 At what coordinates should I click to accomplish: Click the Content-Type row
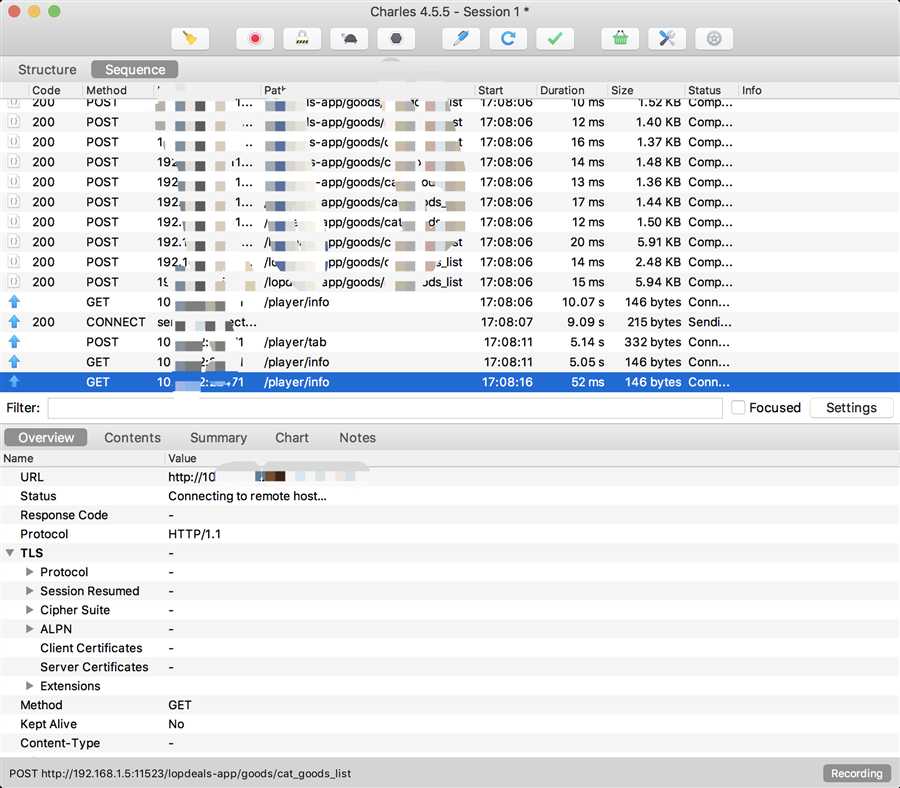[x=450, y=743]
